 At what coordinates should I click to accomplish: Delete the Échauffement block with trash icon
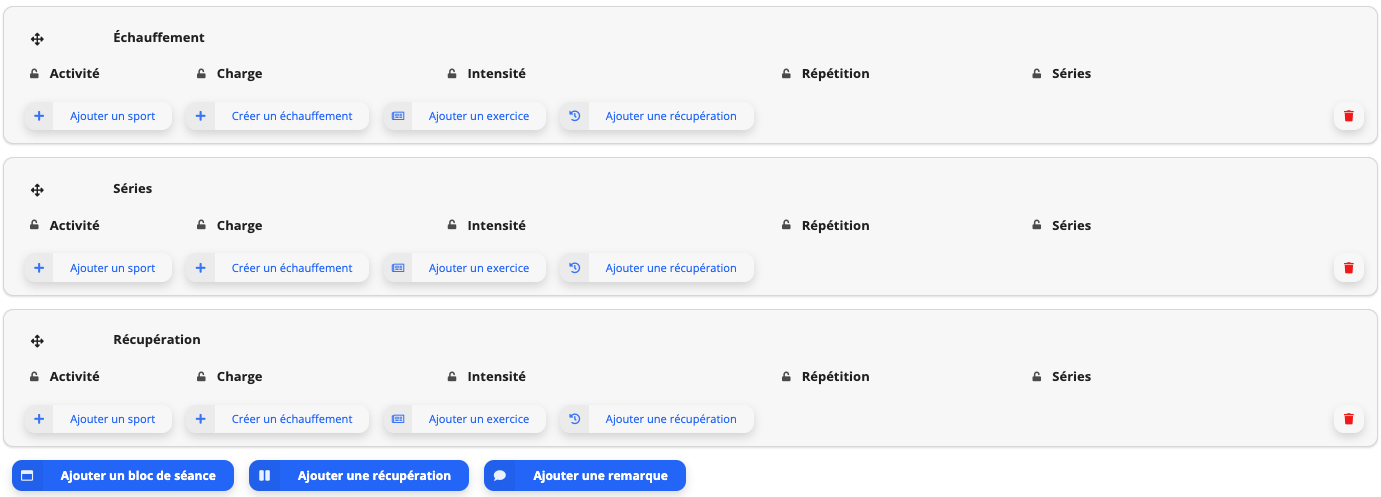pyautogui.click(x=1348, y=116)
